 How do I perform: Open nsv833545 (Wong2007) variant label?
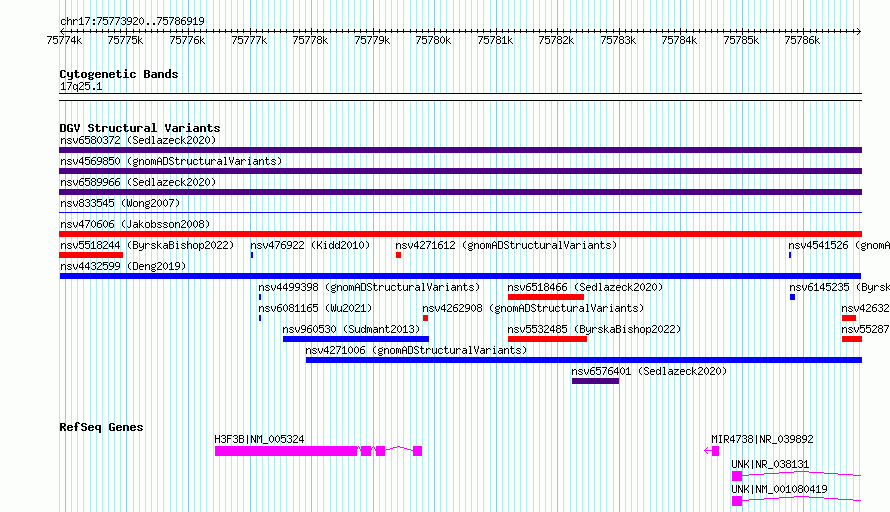[x=120, y=203]
